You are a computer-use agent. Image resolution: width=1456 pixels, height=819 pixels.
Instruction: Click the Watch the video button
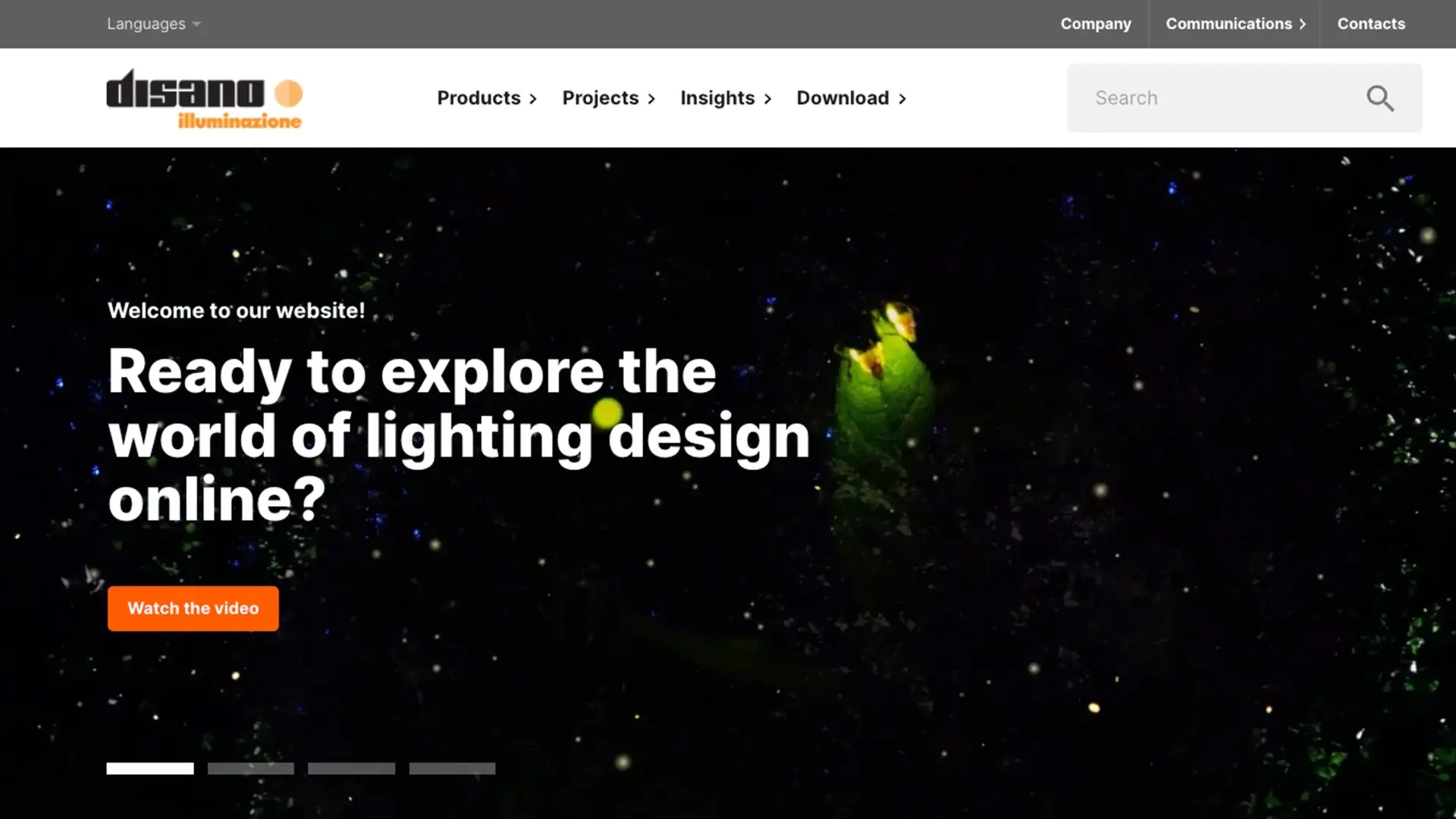click(x=193, y=608)
